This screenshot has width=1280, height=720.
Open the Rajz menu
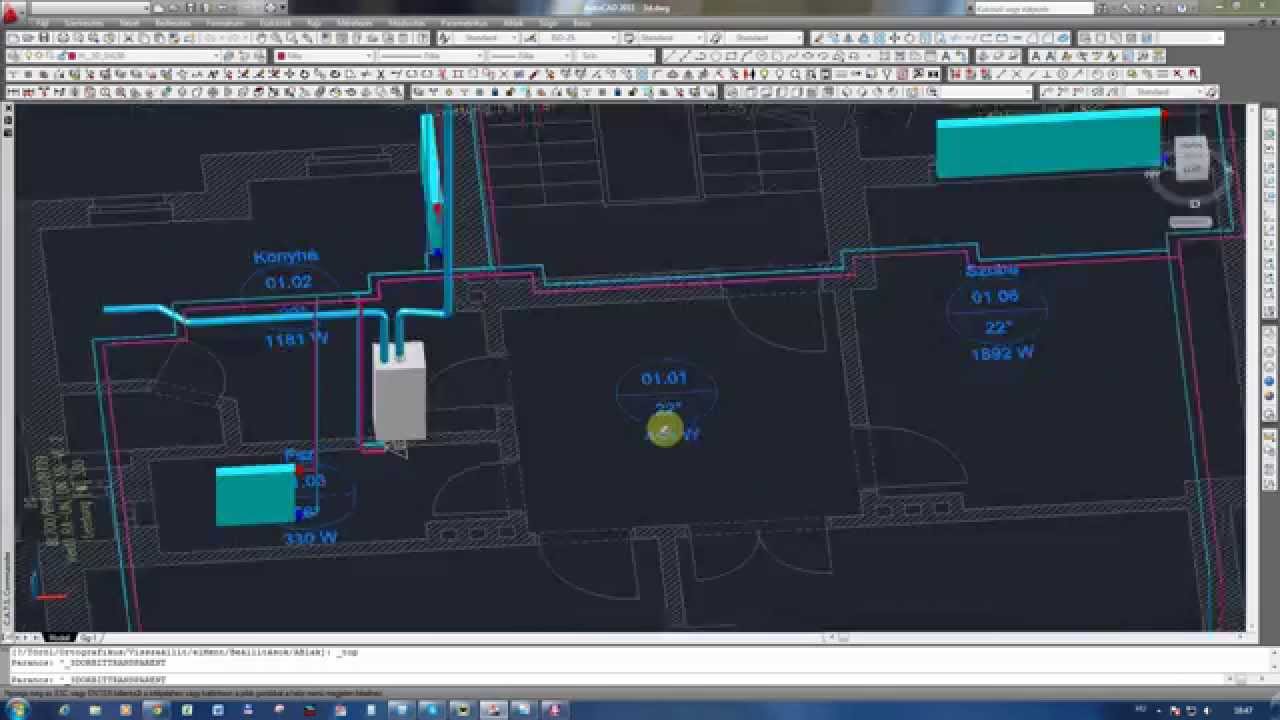click(x=313, y=22)
